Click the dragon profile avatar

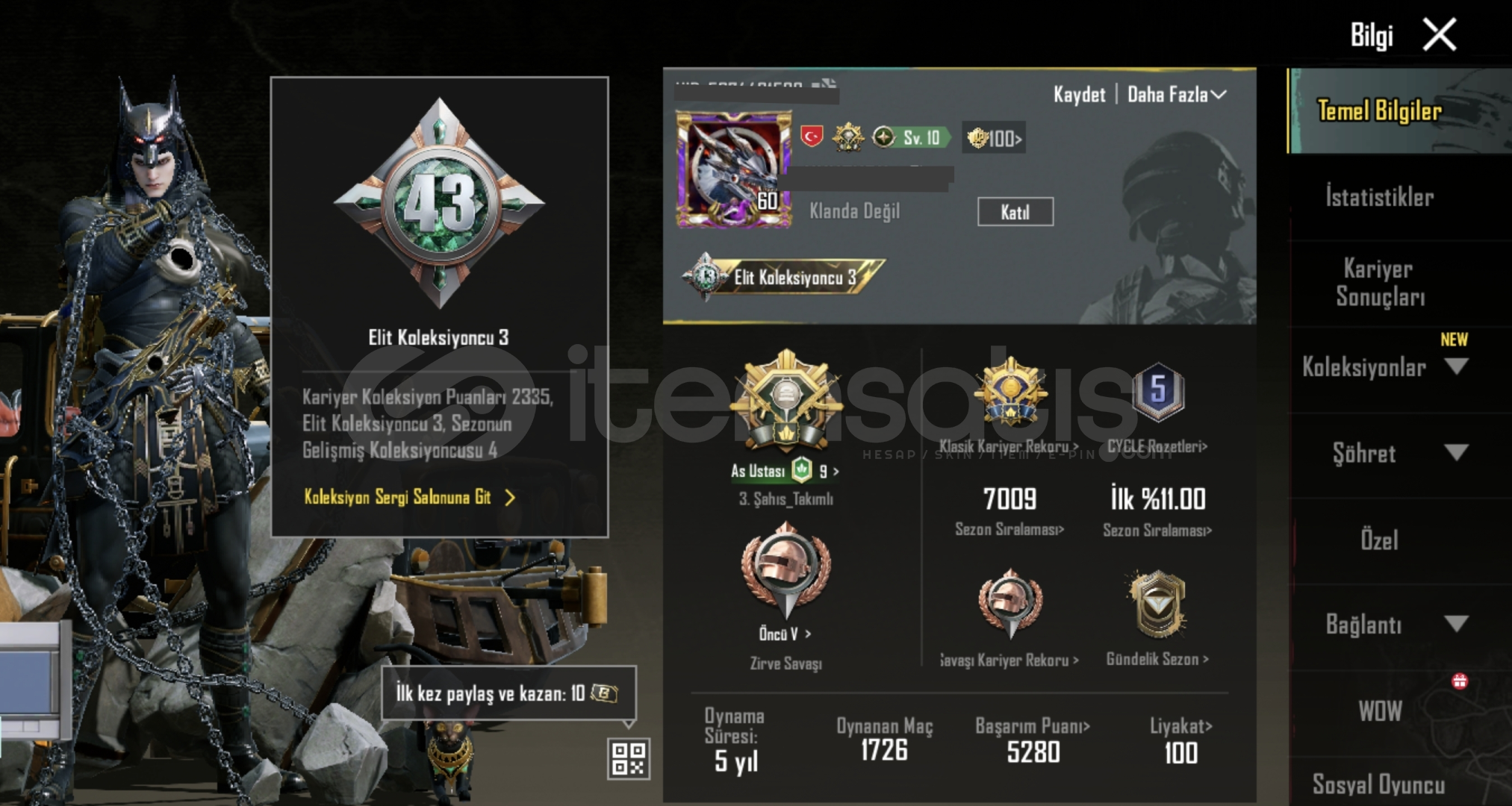[x=733, y=169]
